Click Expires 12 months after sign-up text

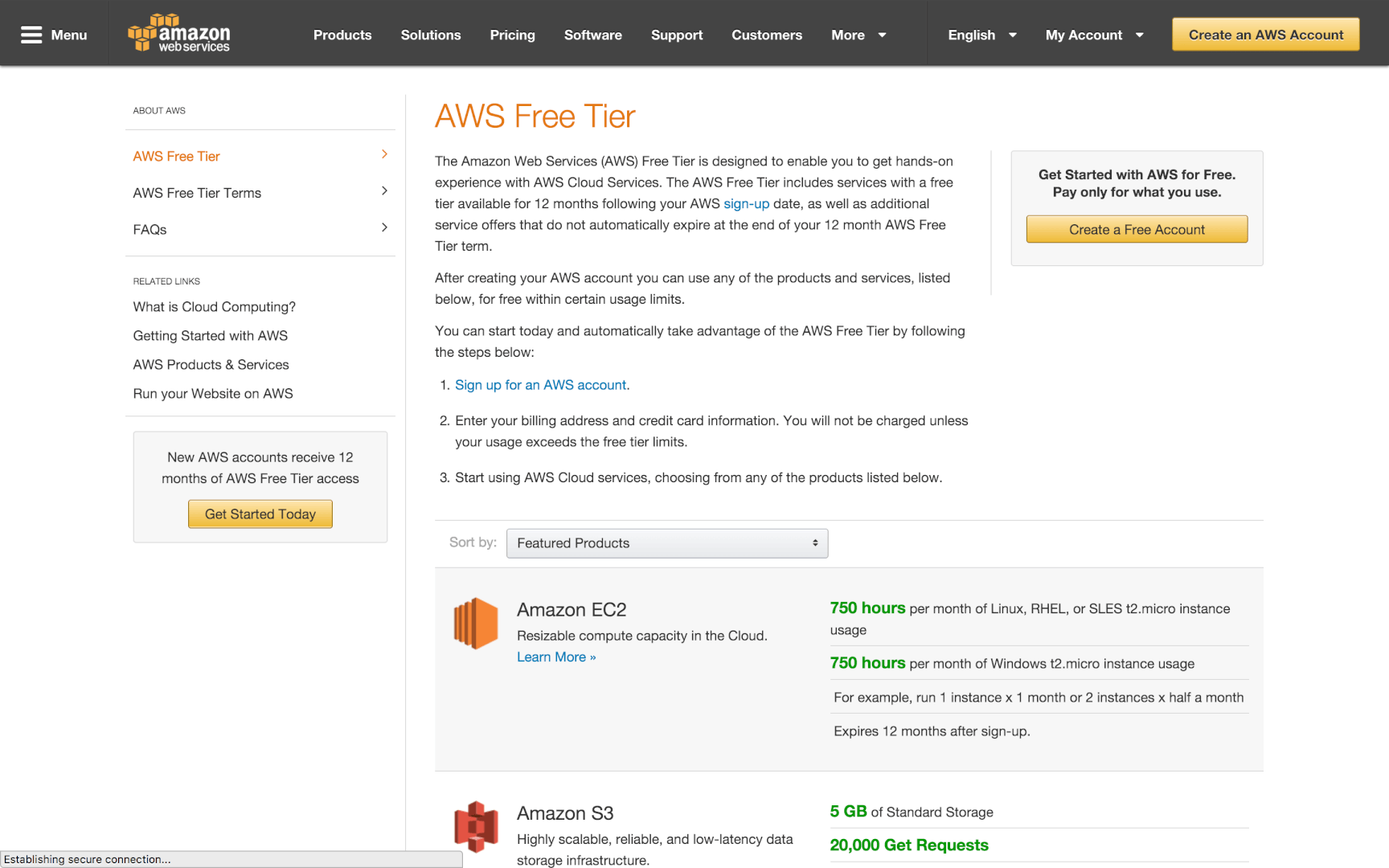click(932, 731)
